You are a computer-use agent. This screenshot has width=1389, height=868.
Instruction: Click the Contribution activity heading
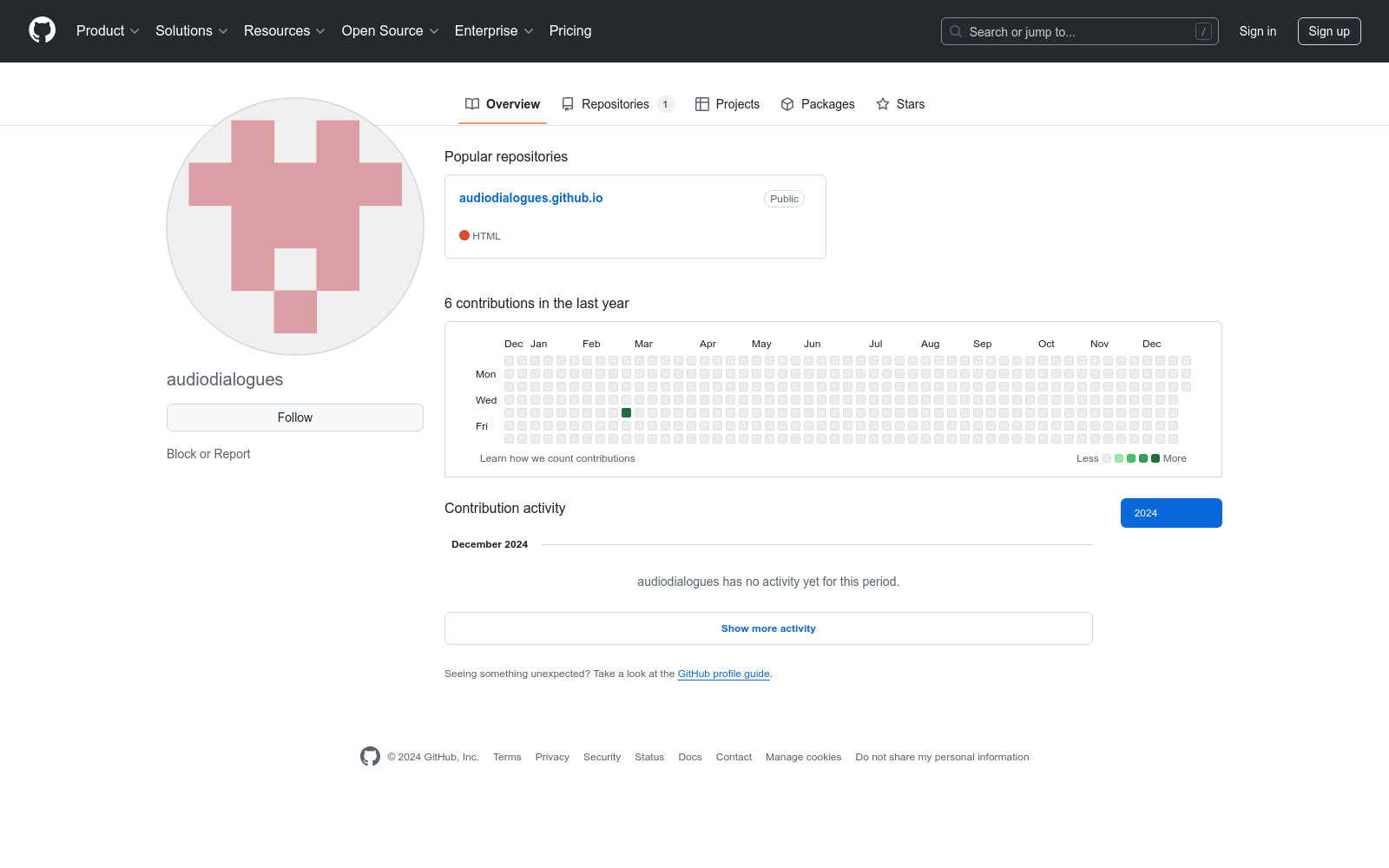click(x=504, y=508)
